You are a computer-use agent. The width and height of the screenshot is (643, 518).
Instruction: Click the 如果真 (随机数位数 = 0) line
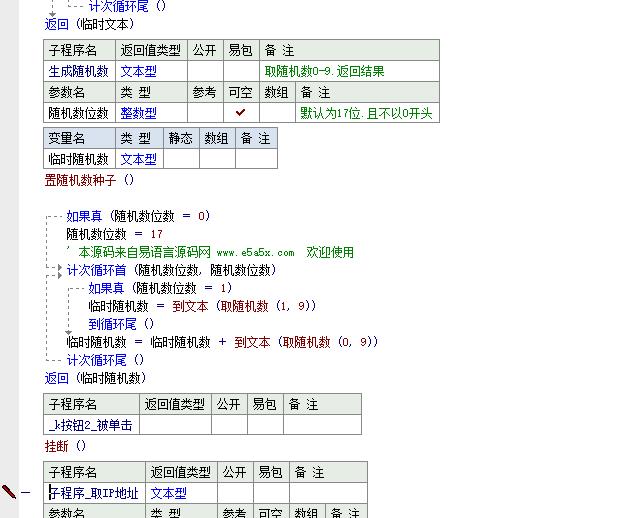click(x=138, y=216)
